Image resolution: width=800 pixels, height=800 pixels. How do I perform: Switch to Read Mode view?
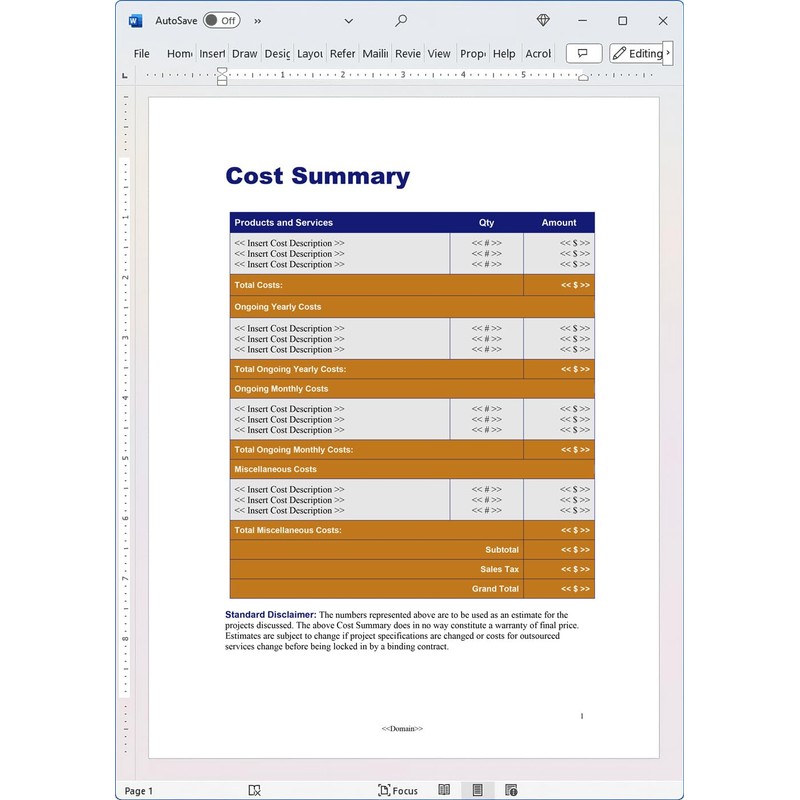444,791
